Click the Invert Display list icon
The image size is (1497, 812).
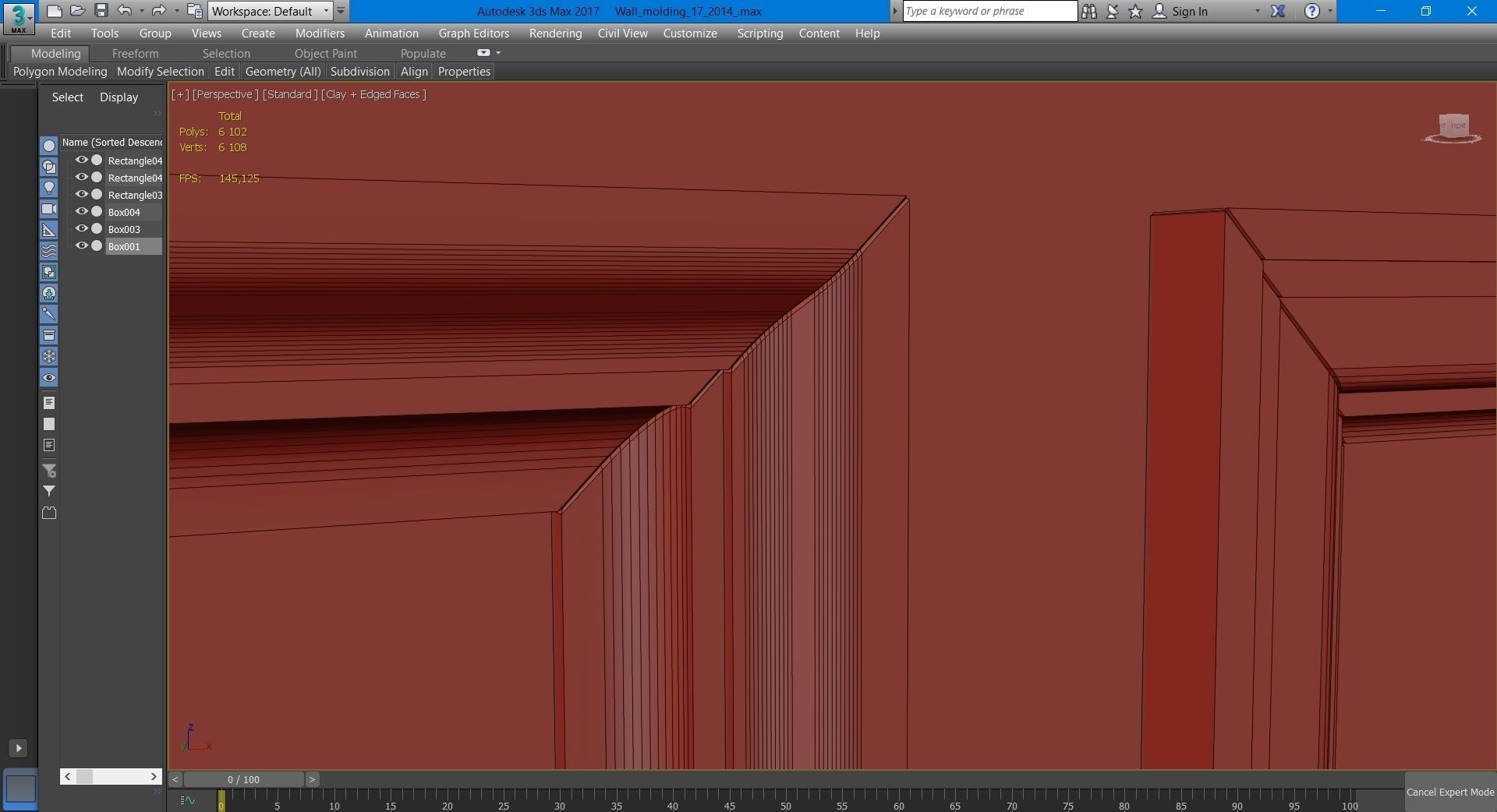pos(49,445)
